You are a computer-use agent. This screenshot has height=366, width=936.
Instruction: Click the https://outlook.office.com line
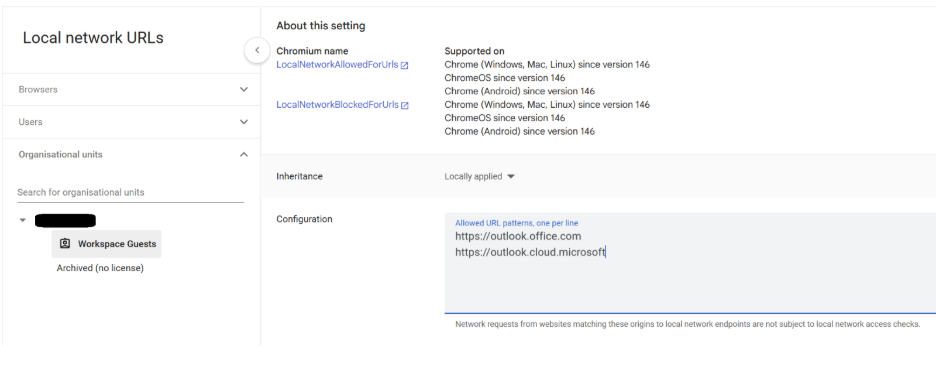click(518, 236)
